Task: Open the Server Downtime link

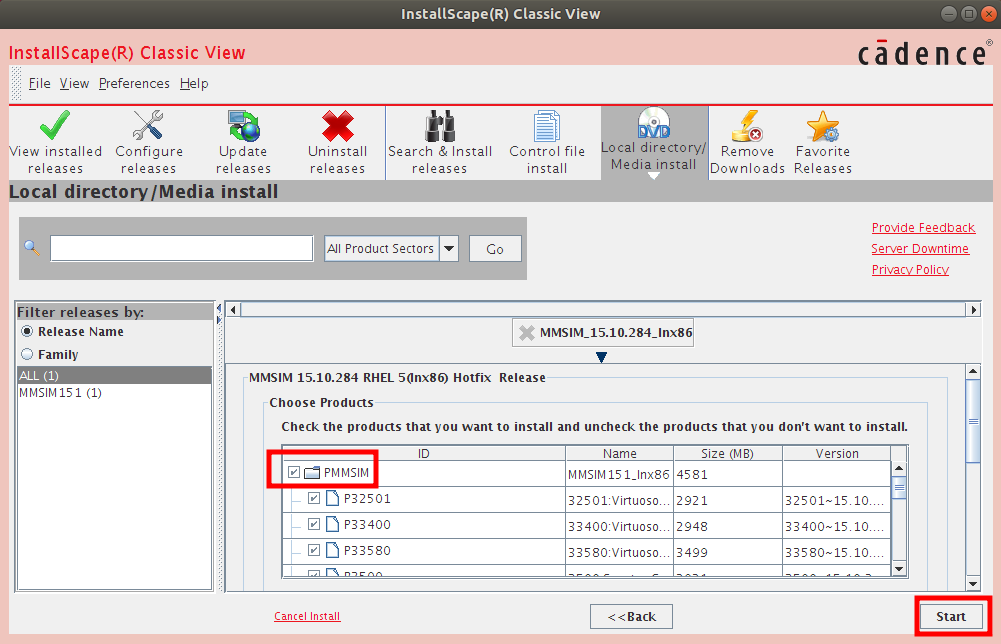Action: 920,249
